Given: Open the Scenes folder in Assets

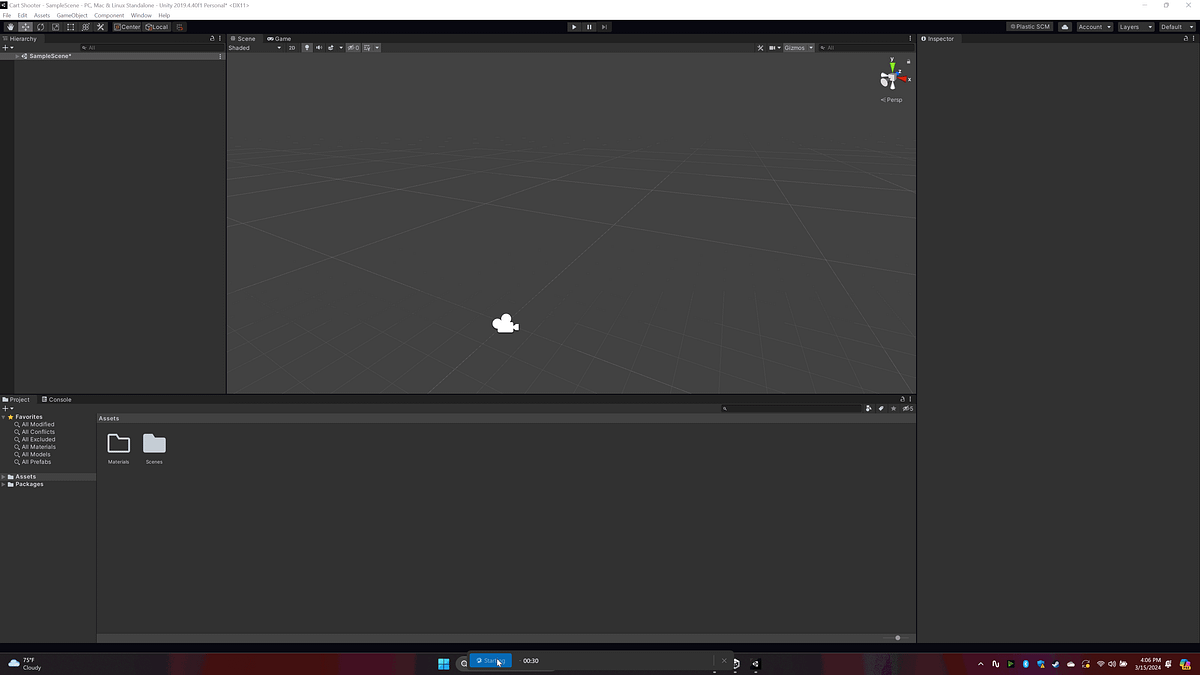Looking at the screenshot, I should 154,445.
